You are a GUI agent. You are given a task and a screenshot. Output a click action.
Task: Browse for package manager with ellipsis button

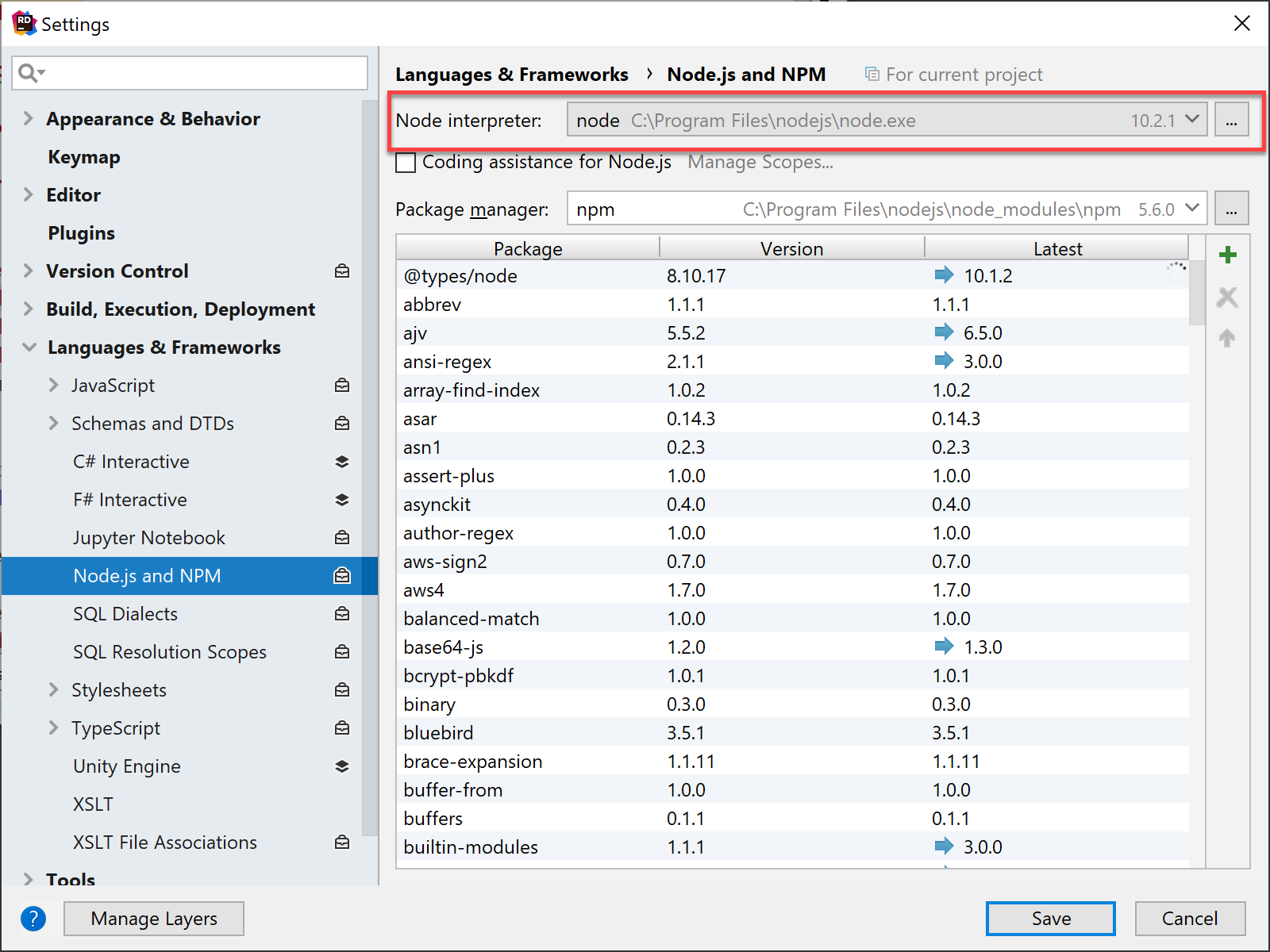(x=1231, y=209)
